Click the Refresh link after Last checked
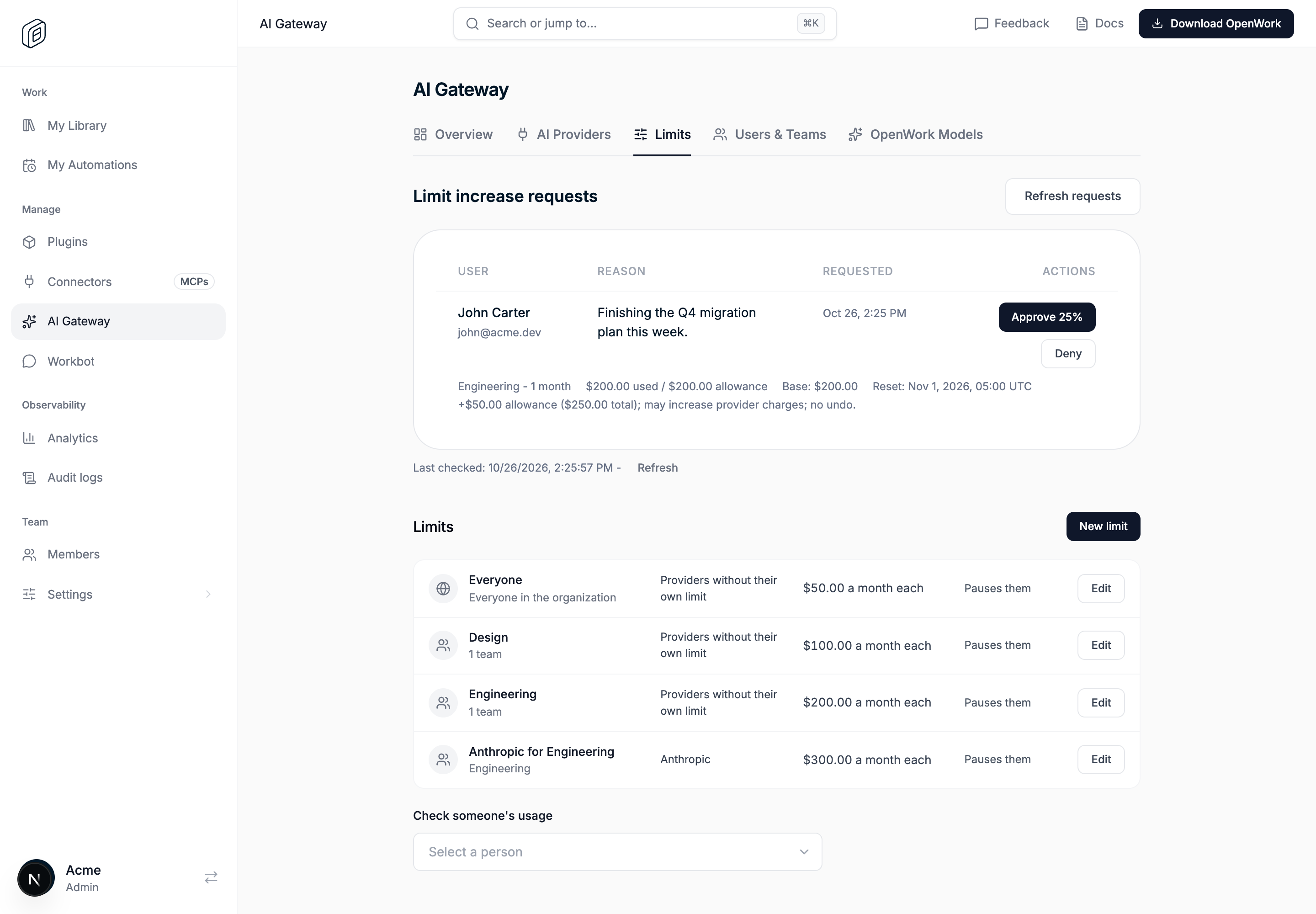 (658, 468)
